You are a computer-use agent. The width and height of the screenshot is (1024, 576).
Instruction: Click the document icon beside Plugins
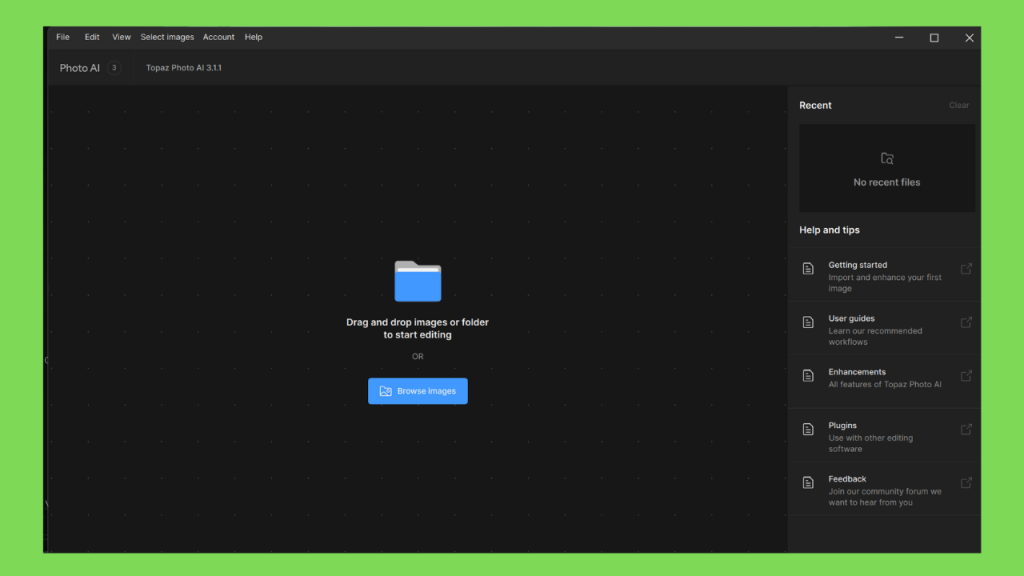[x=808, y=430]
